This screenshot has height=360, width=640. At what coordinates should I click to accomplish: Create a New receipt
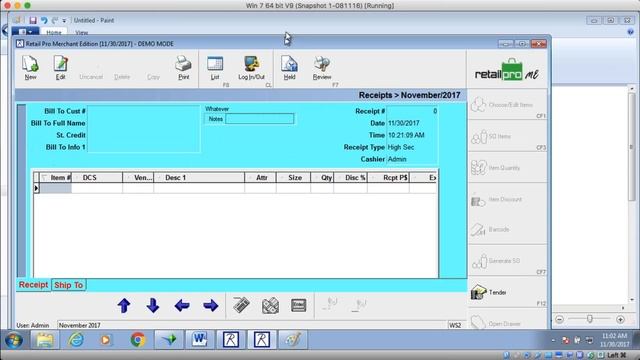click(30, 68)
